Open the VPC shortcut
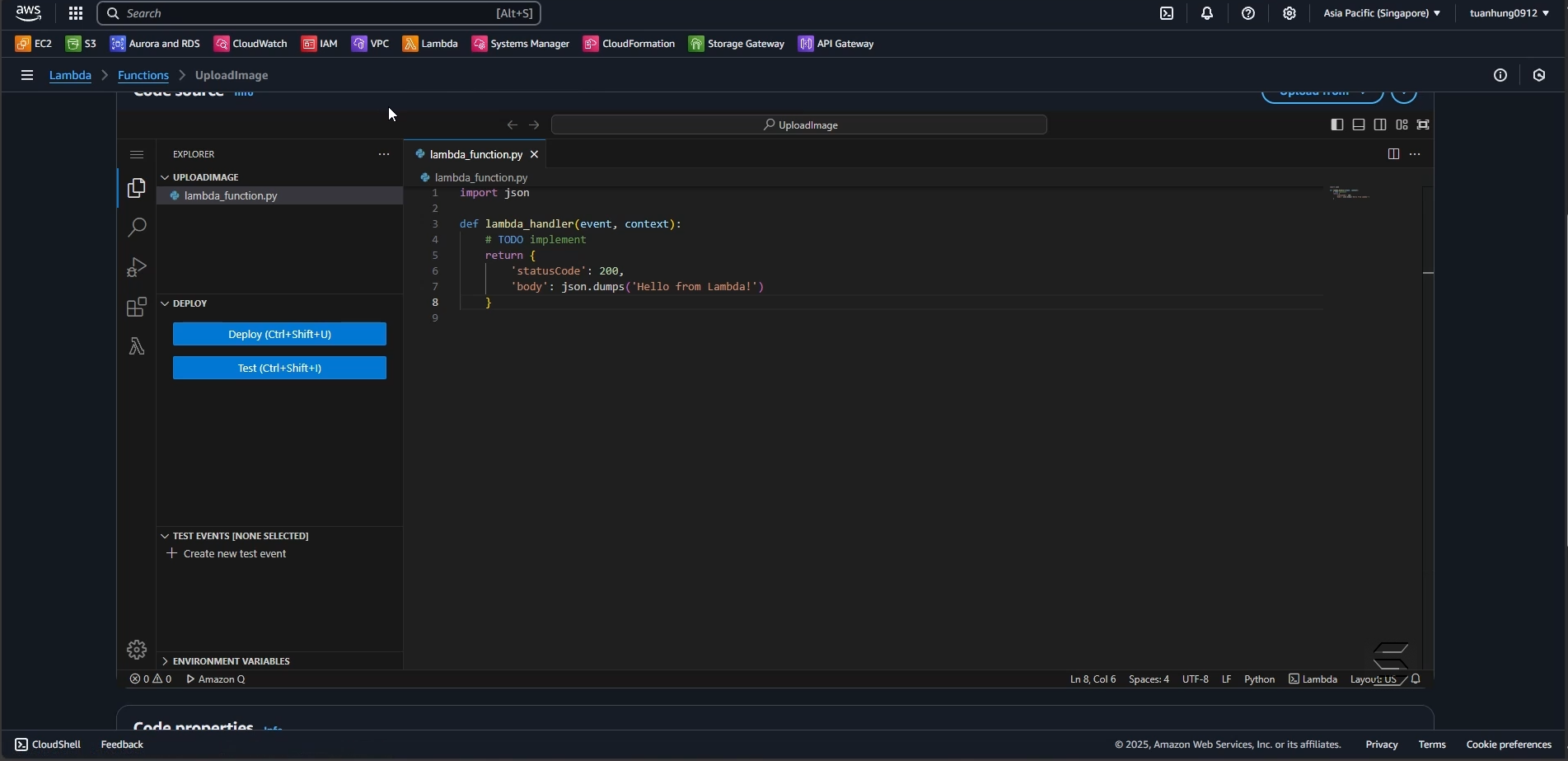1568x761 pixels. 371,44
